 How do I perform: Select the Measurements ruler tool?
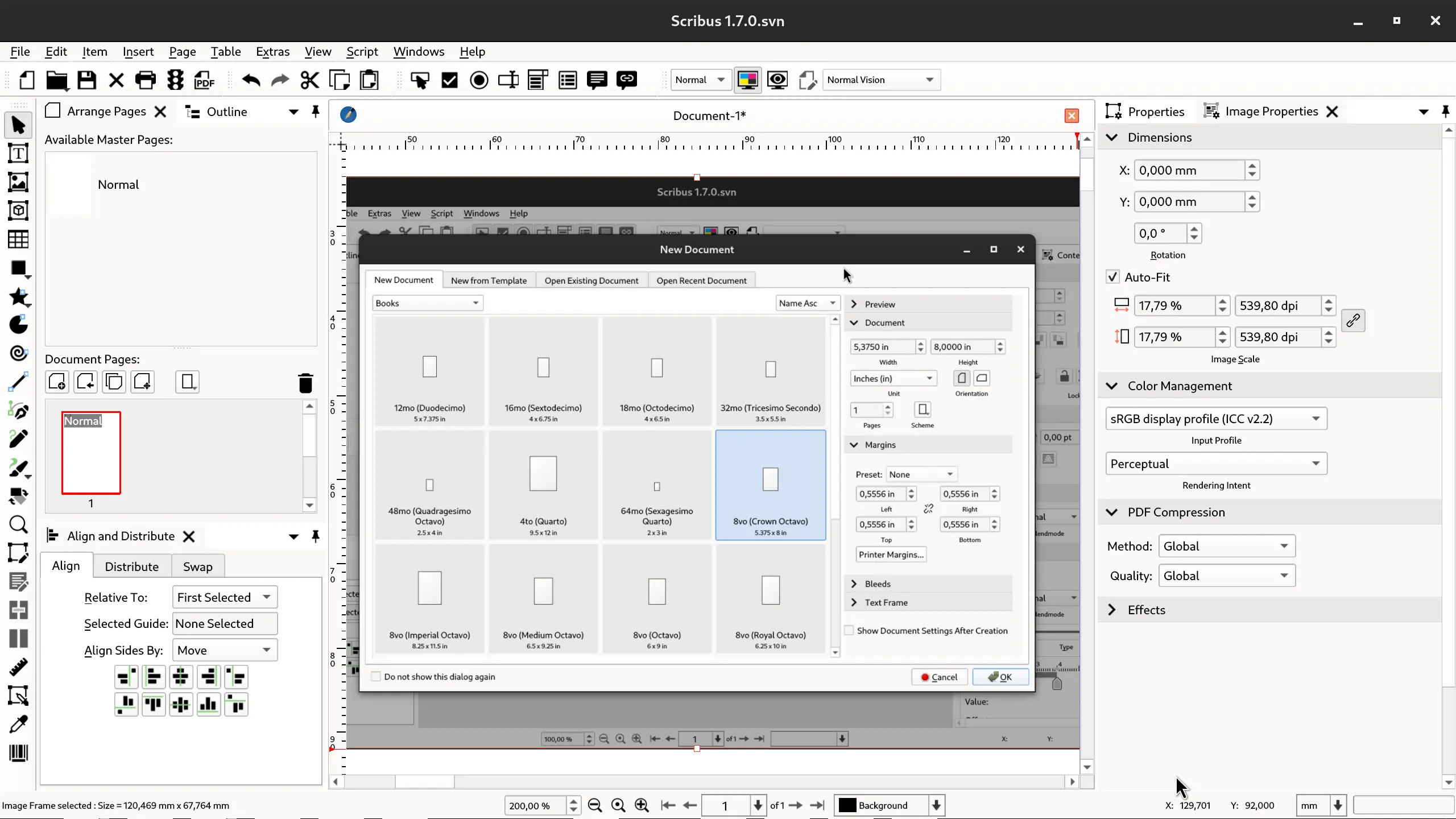(x=18, y=667)
